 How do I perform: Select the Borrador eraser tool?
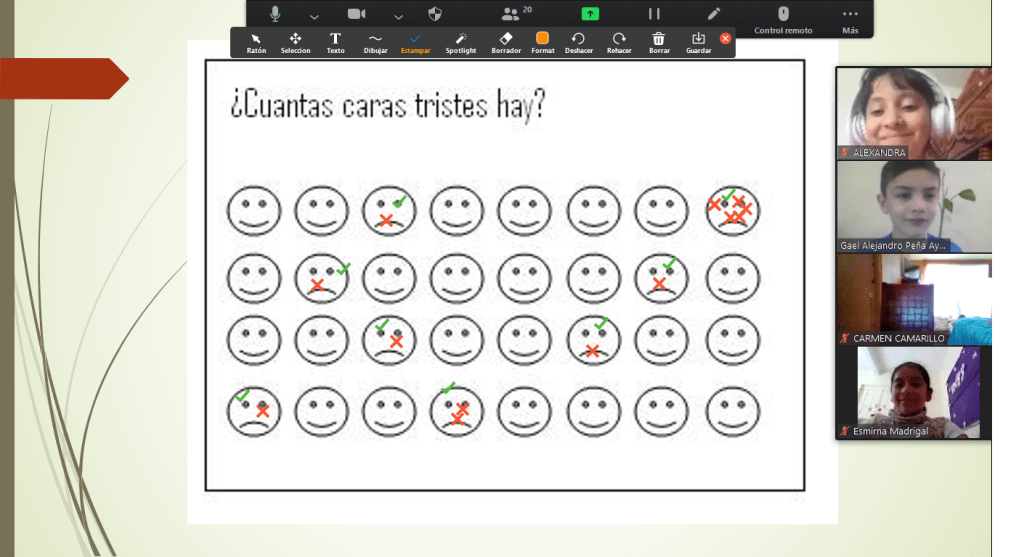[506, 42]
